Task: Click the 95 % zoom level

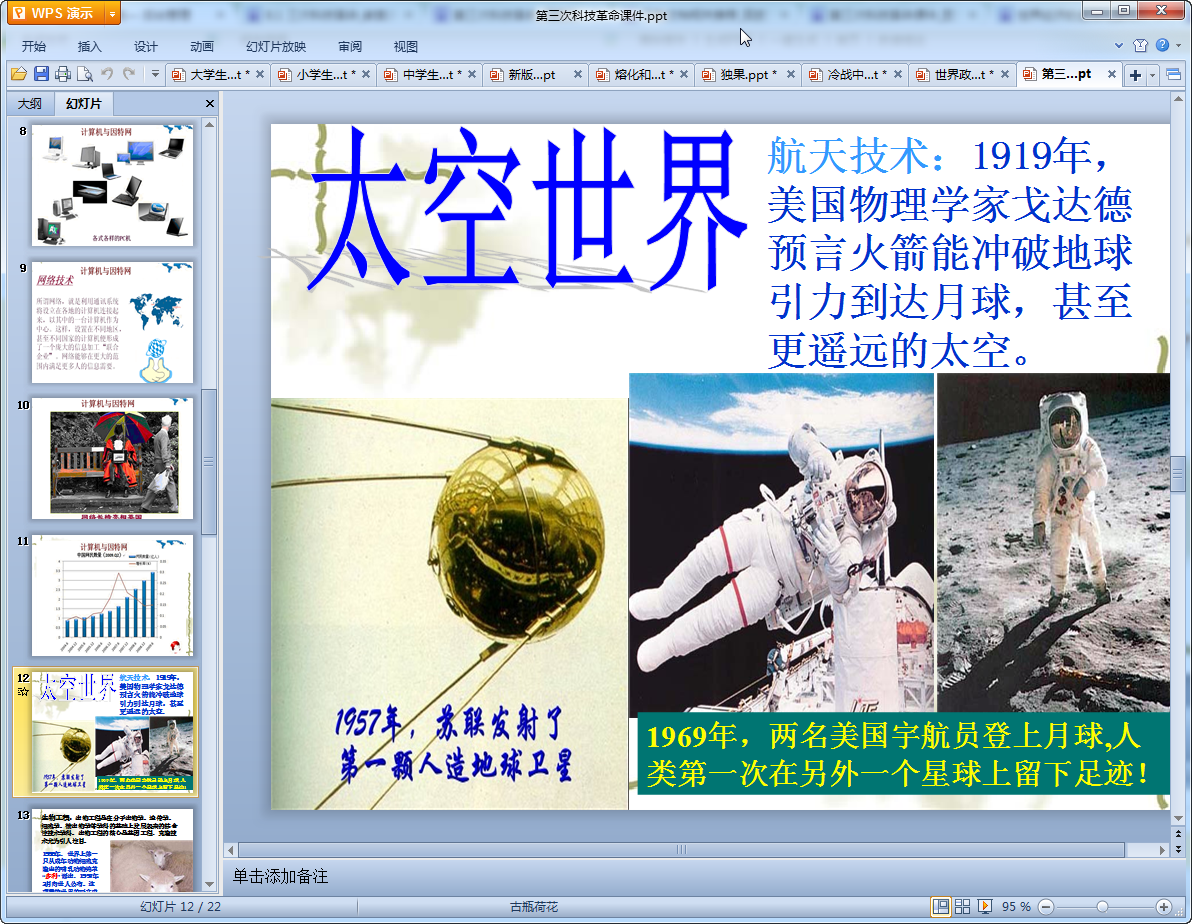Action: [1016, 907]
